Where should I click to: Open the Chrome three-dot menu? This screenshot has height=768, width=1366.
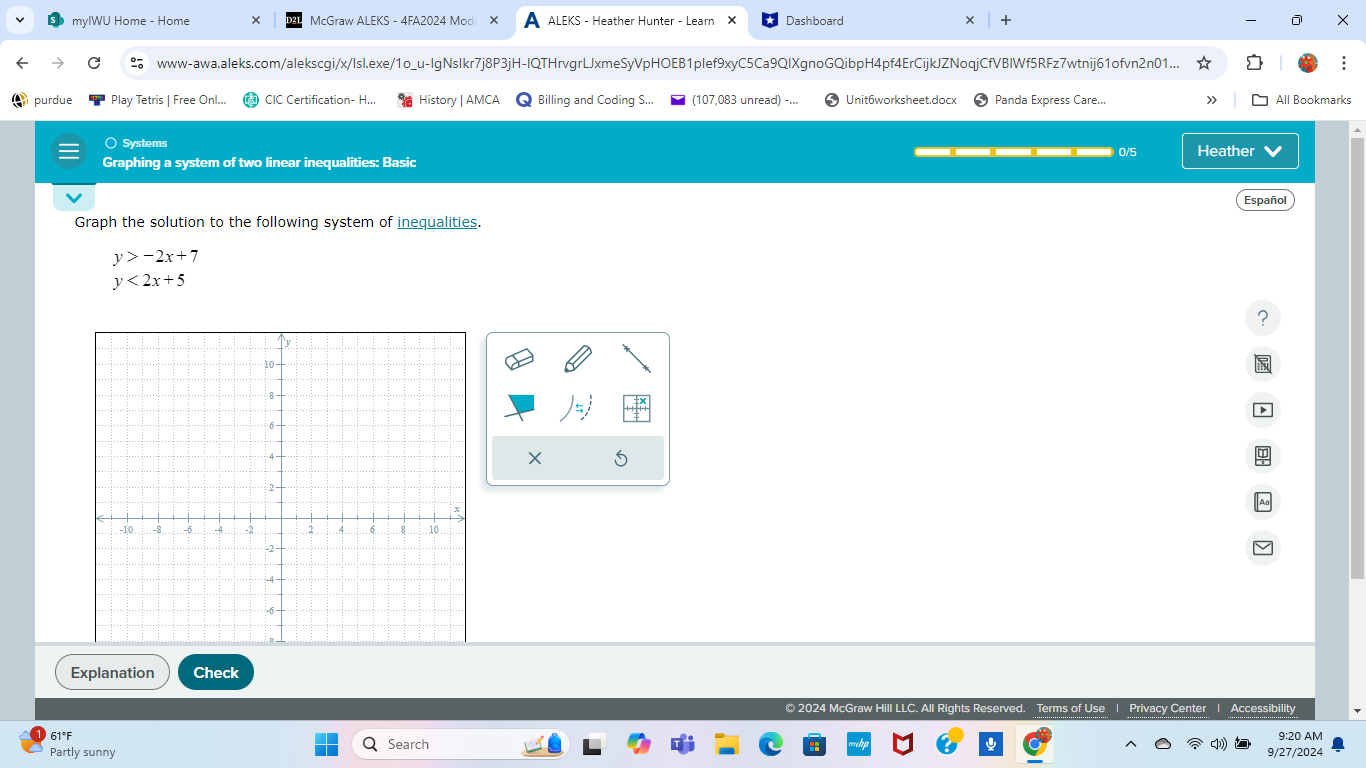click(1344, 63)
